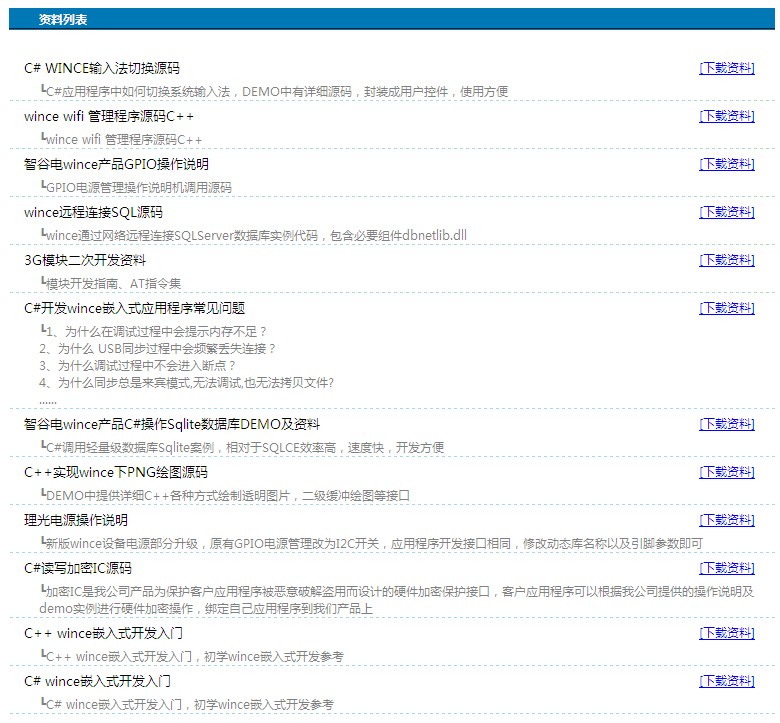This screenshot has width=780, height=723.
Task: Download the Sqlite数据库DEMO及资料 resource
Action: click(727, 424)
